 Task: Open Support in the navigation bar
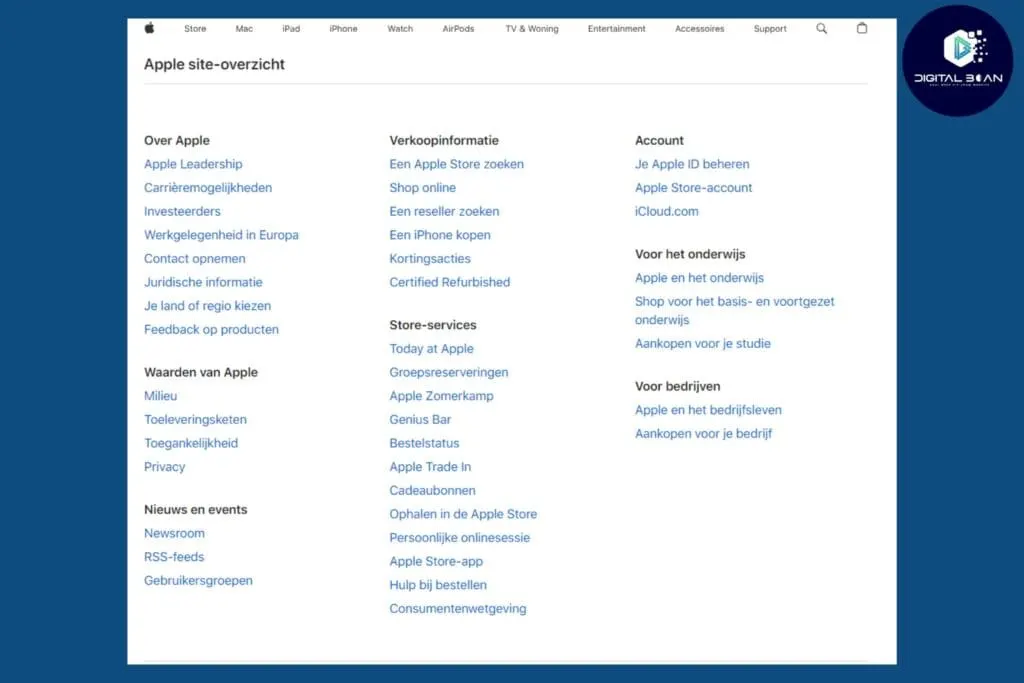770,29
